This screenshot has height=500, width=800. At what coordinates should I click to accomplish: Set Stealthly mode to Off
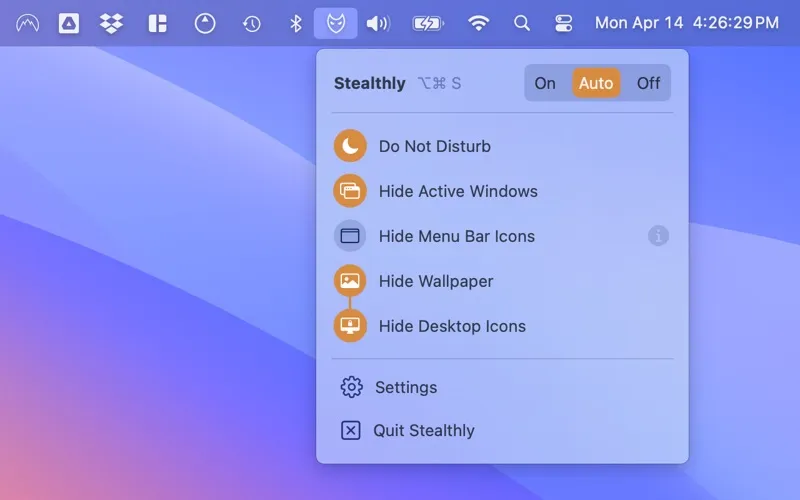point(648,83)
